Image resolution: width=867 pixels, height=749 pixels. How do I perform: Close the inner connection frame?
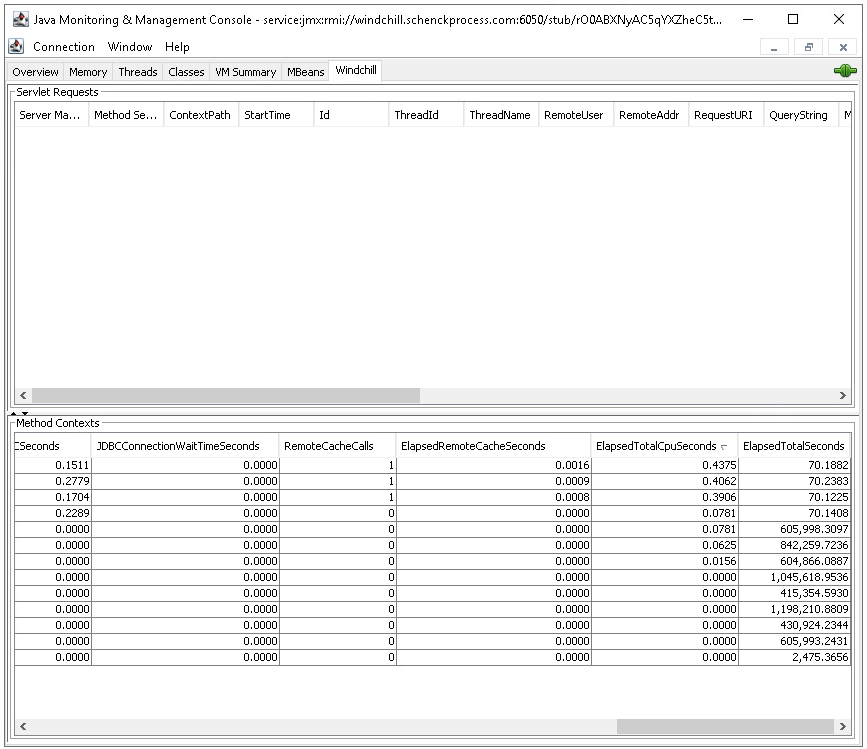click(x=844, y=47)
